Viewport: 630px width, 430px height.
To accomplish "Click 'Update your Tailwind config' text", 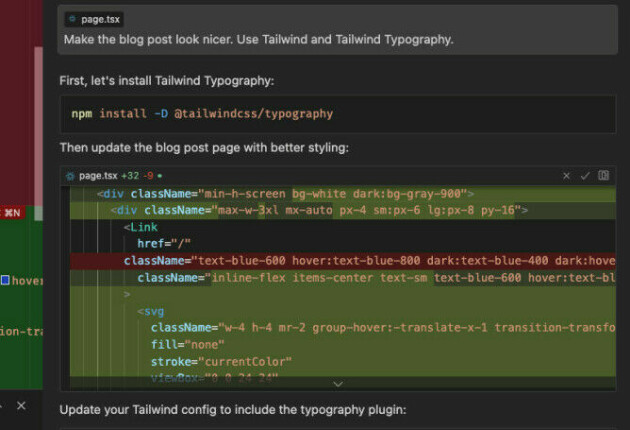I will point(233,410).
